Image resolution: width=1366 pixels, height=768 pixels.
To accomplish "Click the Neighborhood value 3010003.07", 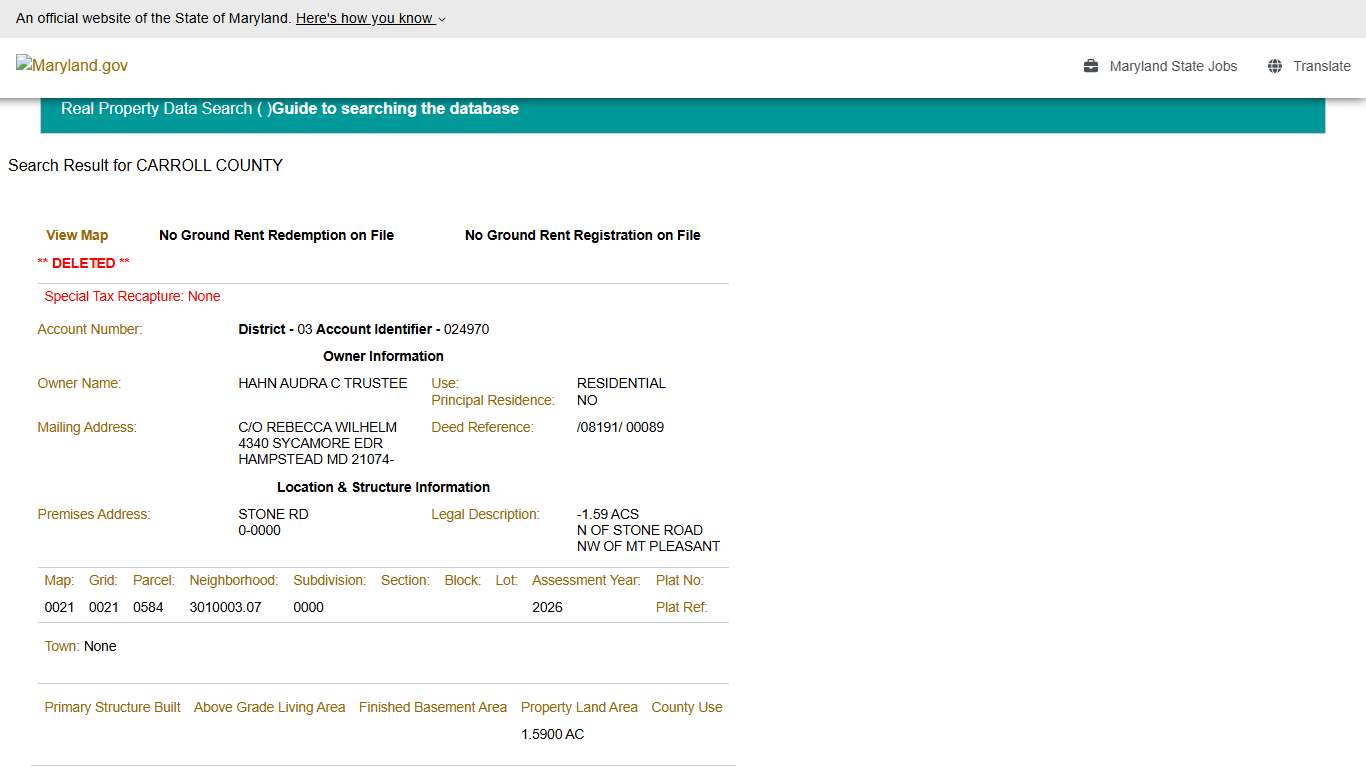I will click(x=225, y=608).
